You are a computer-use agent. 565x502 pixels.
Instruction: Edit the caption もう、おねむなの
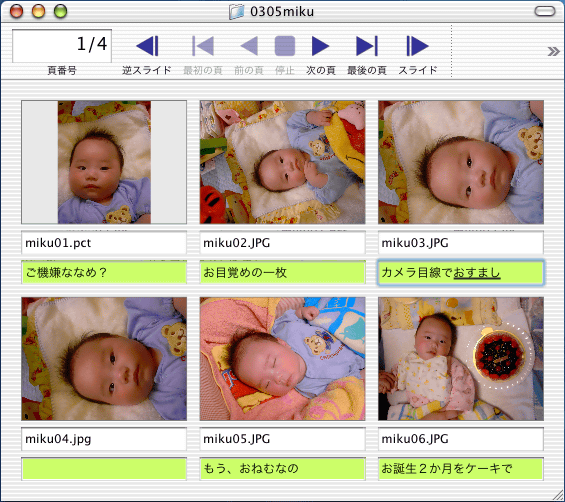pyautogui.click(x=282, y=468)
